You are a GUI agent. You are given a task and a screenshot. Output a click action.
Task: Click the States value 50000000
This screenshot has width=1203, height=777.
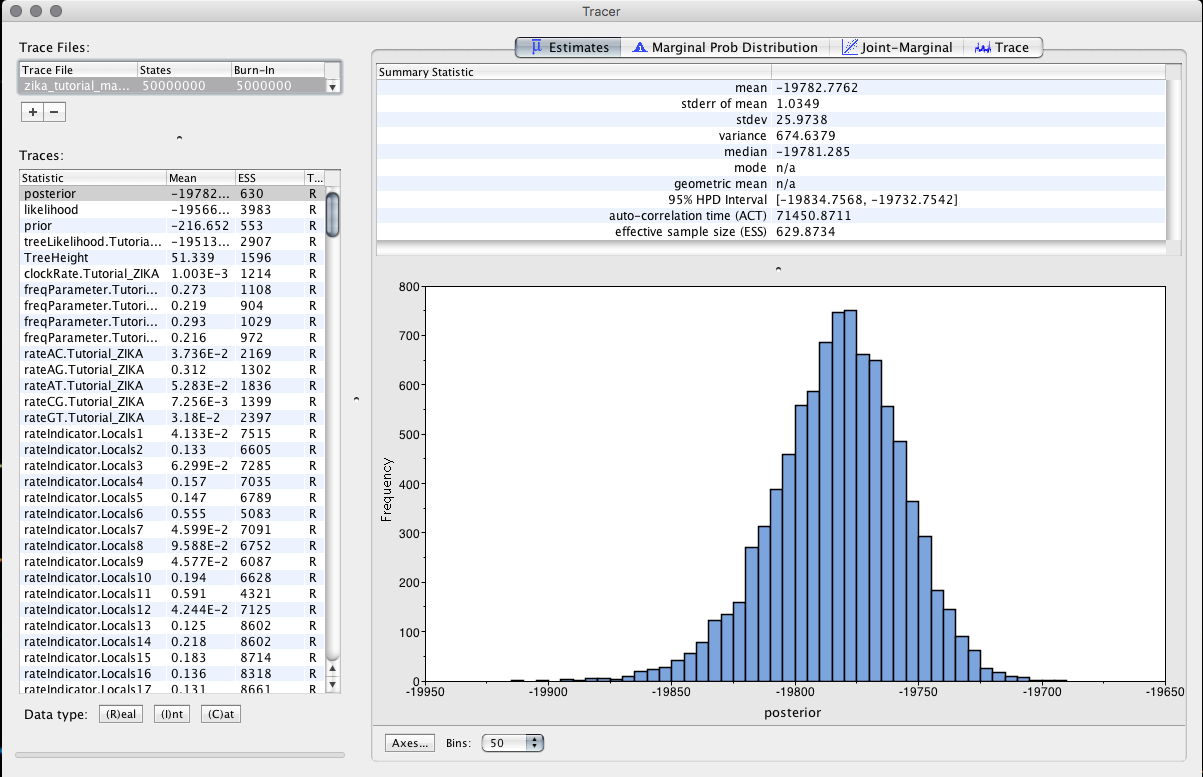coord(173,86)
